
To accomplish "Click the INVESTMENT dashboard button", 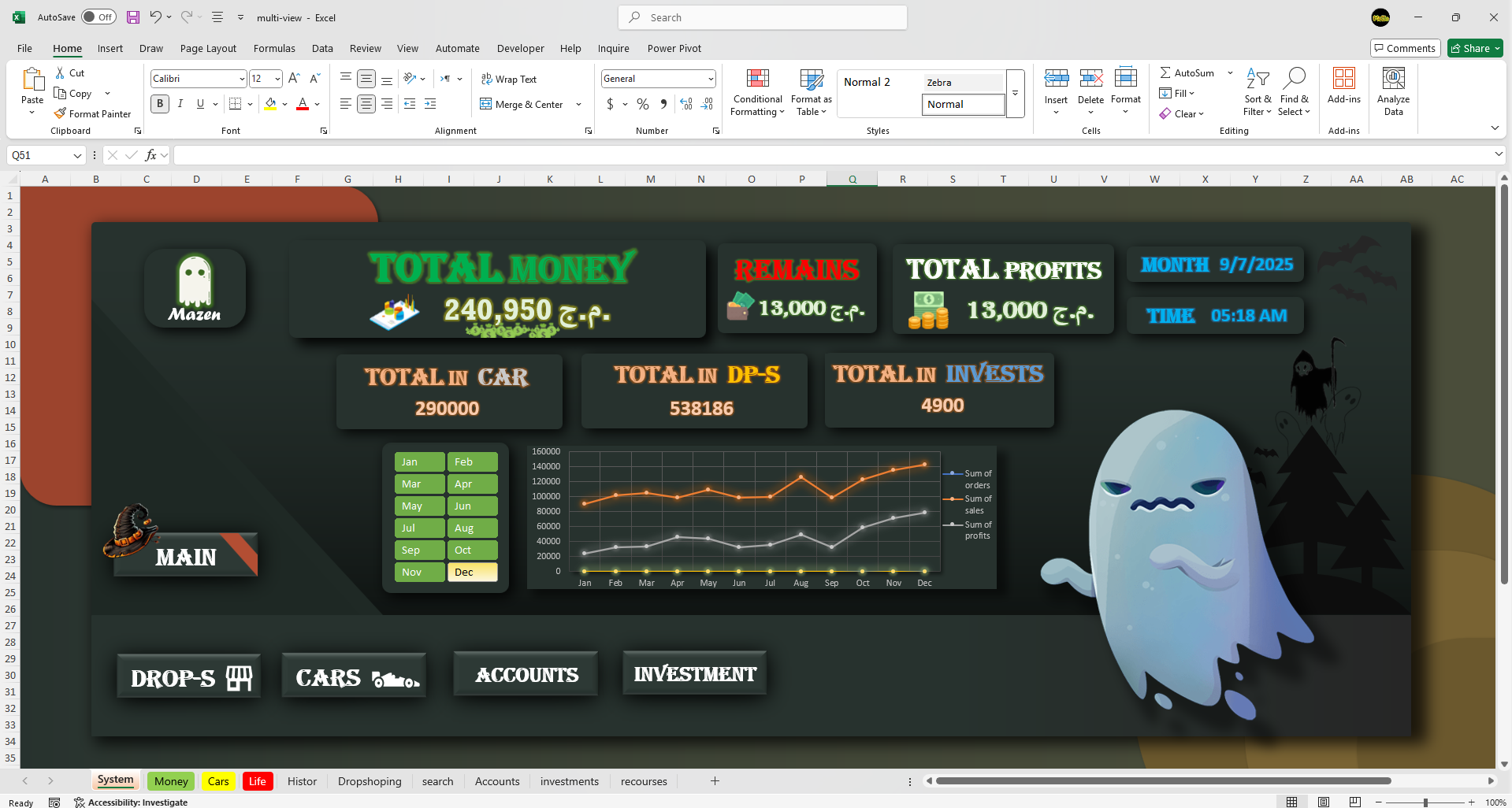I will coord(694,674).
